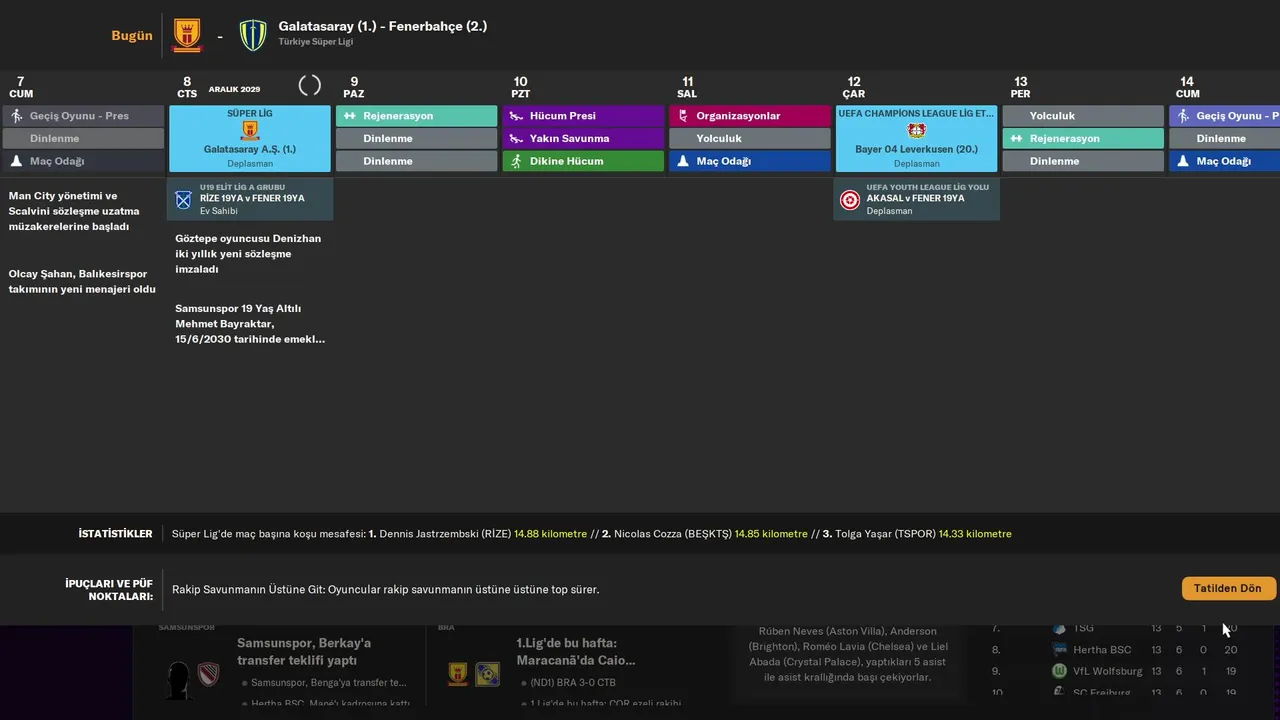Click the Bayer 04 Leverkusen badge

pyautogui.click(x=917, y=131)
